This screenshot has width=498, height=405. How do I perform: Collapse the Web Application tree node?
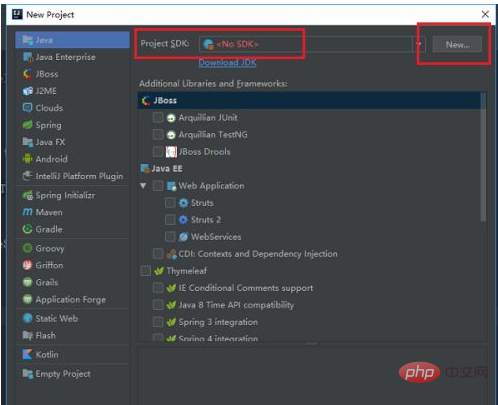tap(143, 186)
